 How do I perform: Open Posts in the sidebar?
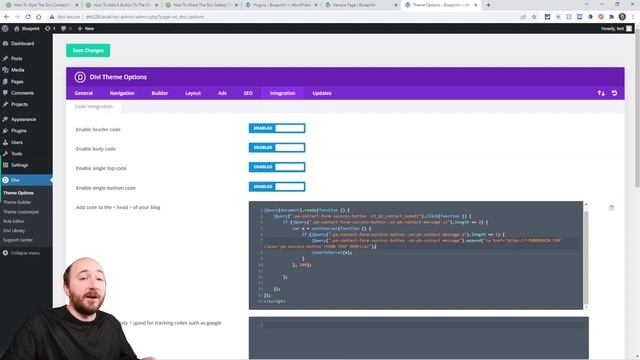click(16, 58)
